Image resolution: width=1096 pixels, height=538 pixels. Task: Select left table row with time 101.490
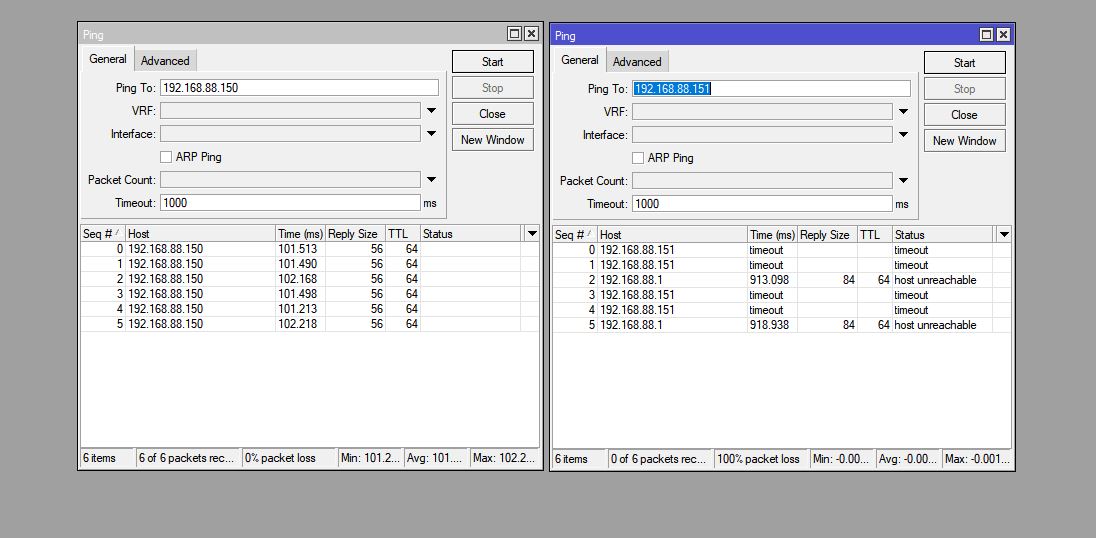[310, 264]
